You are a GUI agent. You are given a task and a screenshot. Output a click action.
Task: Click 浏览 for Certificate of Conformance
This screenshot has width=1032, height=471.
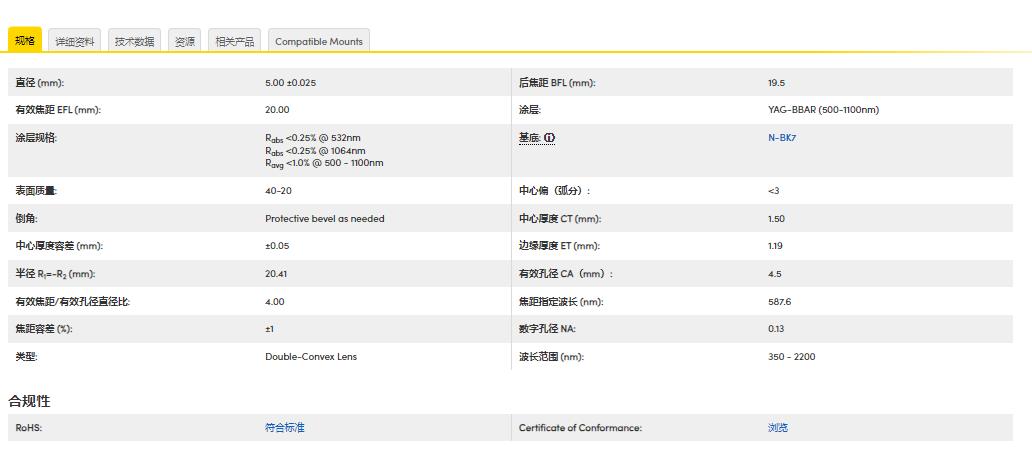[x=777, y=428]
